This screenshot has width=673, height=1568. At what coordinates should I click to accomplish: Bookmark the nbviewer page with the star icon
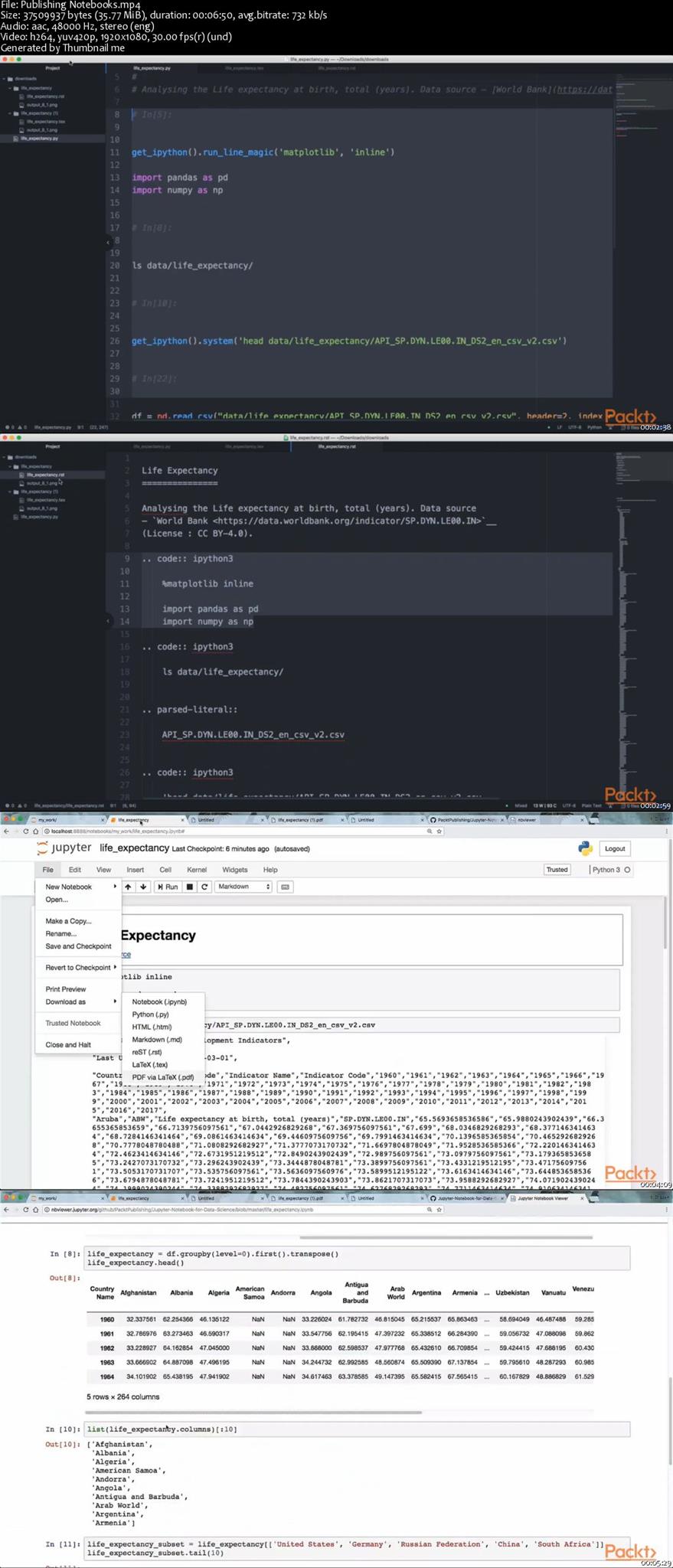(x=439, y=1210)
